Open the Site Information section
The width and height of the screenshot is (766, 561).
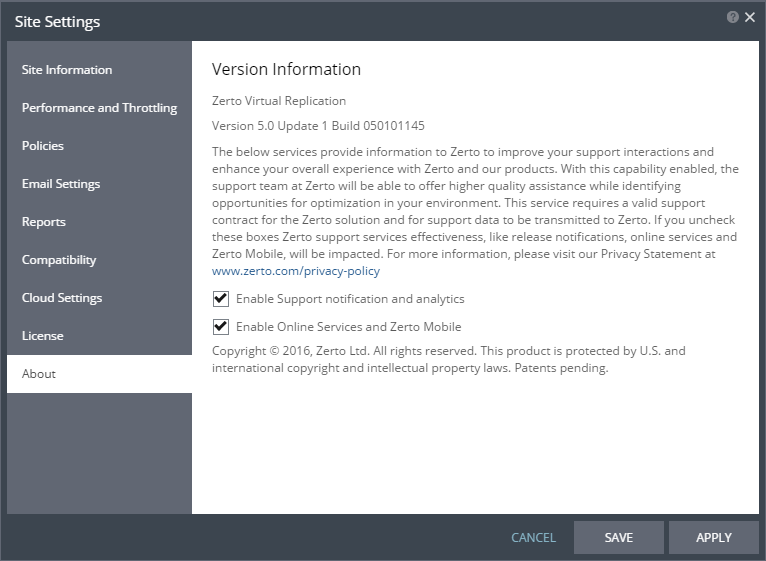(99, 70)
